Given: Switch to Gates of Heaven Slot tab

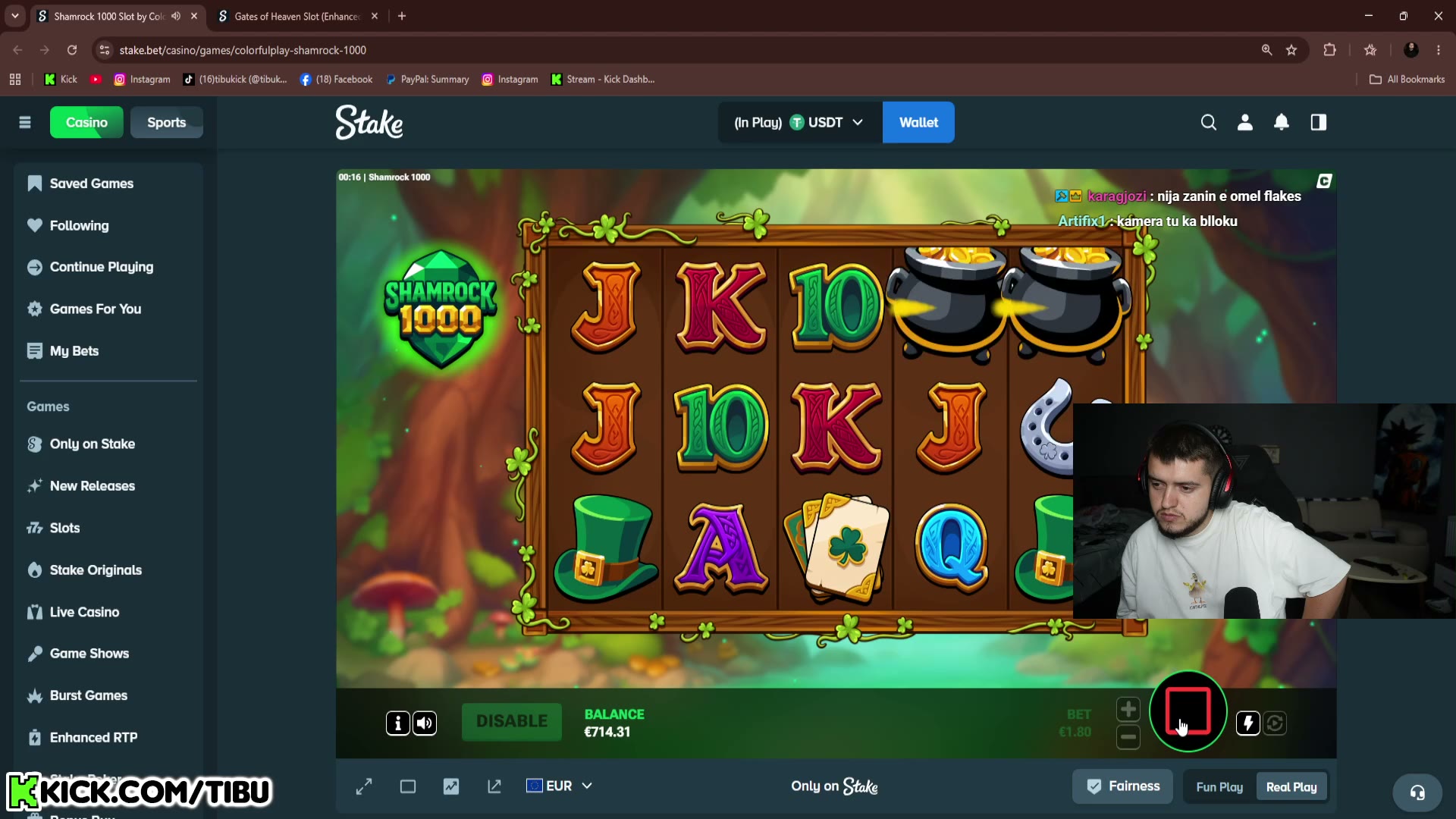Looking at the screenshot, I should click(x=297, y=16).
